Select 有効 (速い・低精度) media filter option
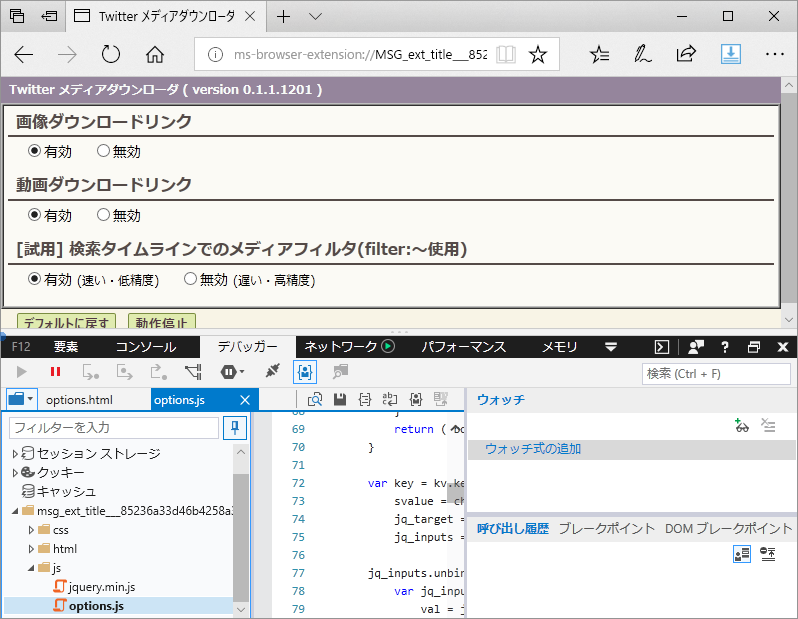798x619 pixels. 34,279
